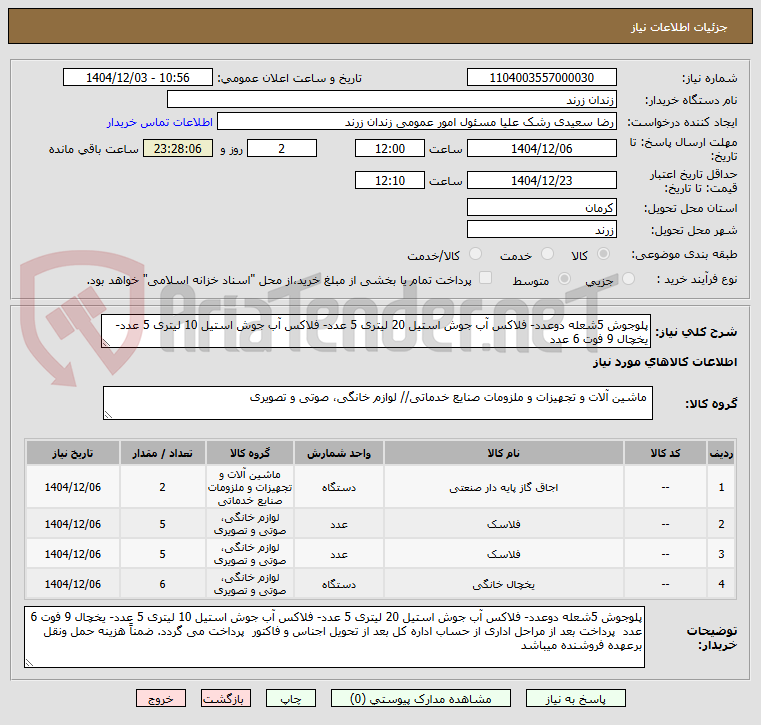Click unit دستگاه in اجاق گاز row
The image size is (761, 725).
pyautogui.click(x=339, y=487)
